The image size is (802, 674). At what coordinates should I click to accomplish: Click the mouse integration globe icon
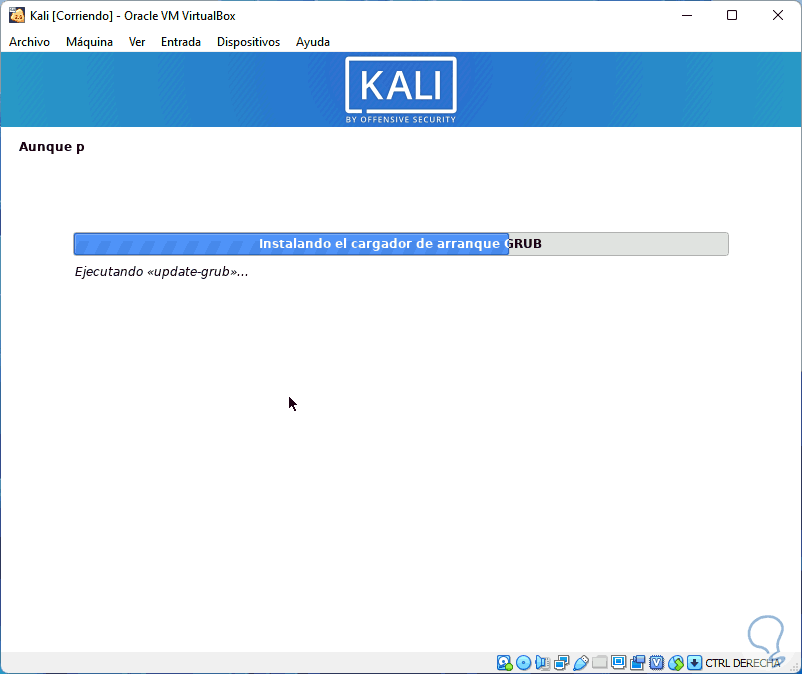[x=676, y=663]
